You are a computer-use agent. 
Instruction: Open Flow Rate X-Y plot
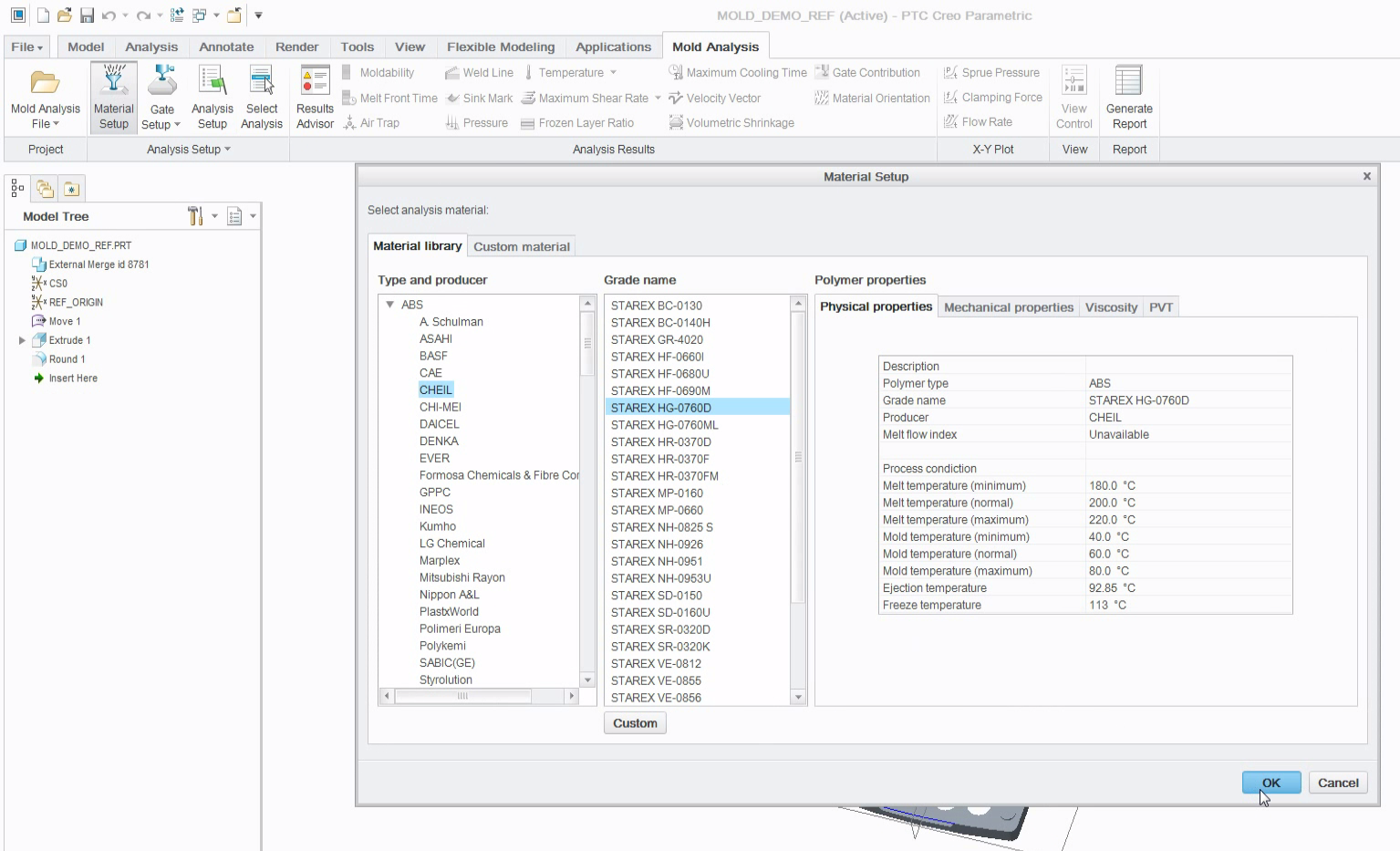pyautogui.click(x=978, y=121)
